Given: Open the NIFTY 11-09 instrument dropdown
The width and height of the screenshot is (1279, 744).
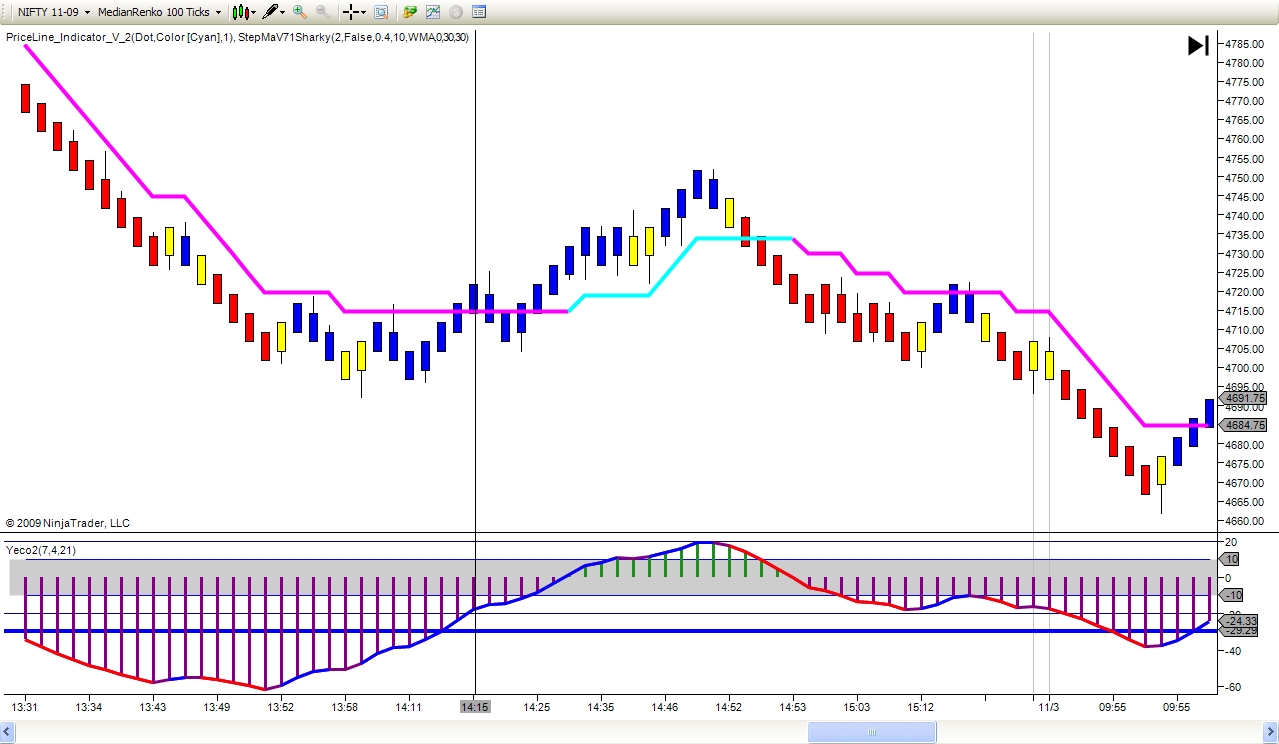Looking at the screenshot, I should coord(53,12).
